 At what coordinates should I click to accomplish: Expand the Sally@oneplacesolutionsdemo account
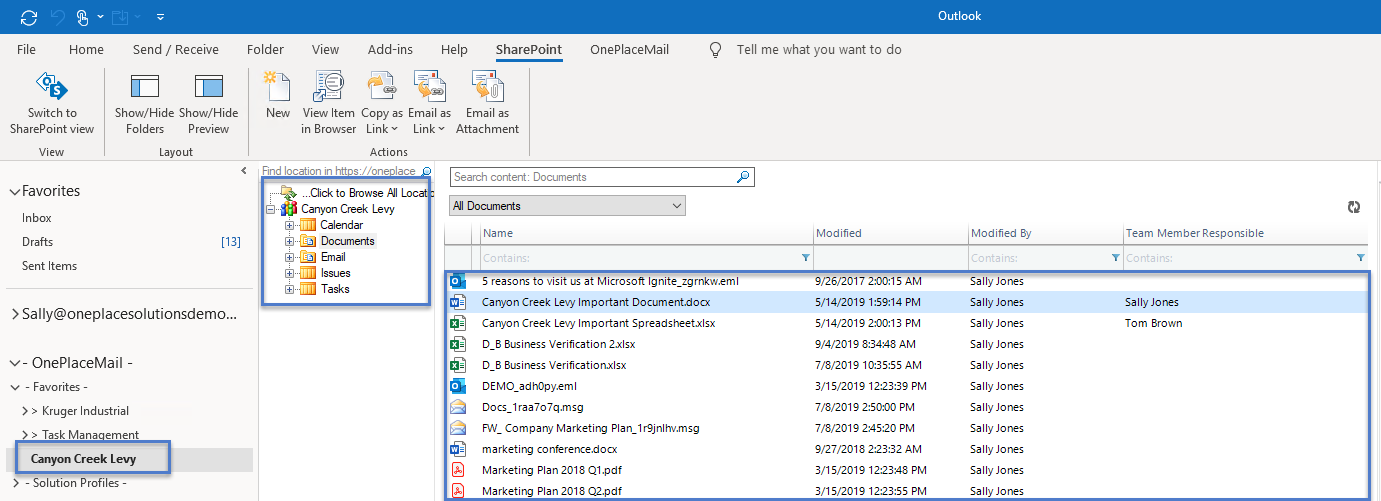(13, 314)
